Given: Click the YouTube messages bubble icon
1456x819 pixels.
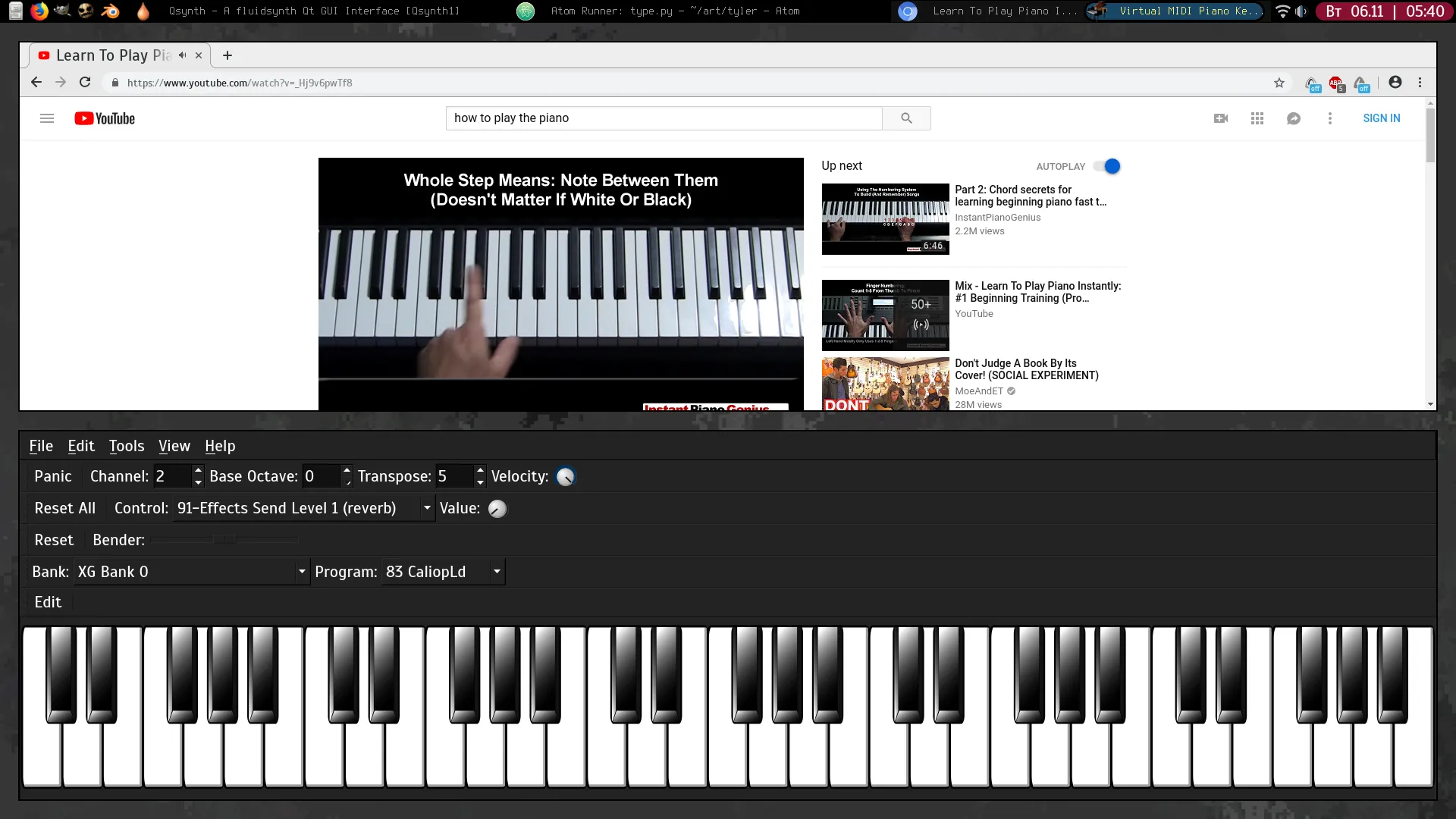Looking at the screenshot, I should tap(1294, 118).
